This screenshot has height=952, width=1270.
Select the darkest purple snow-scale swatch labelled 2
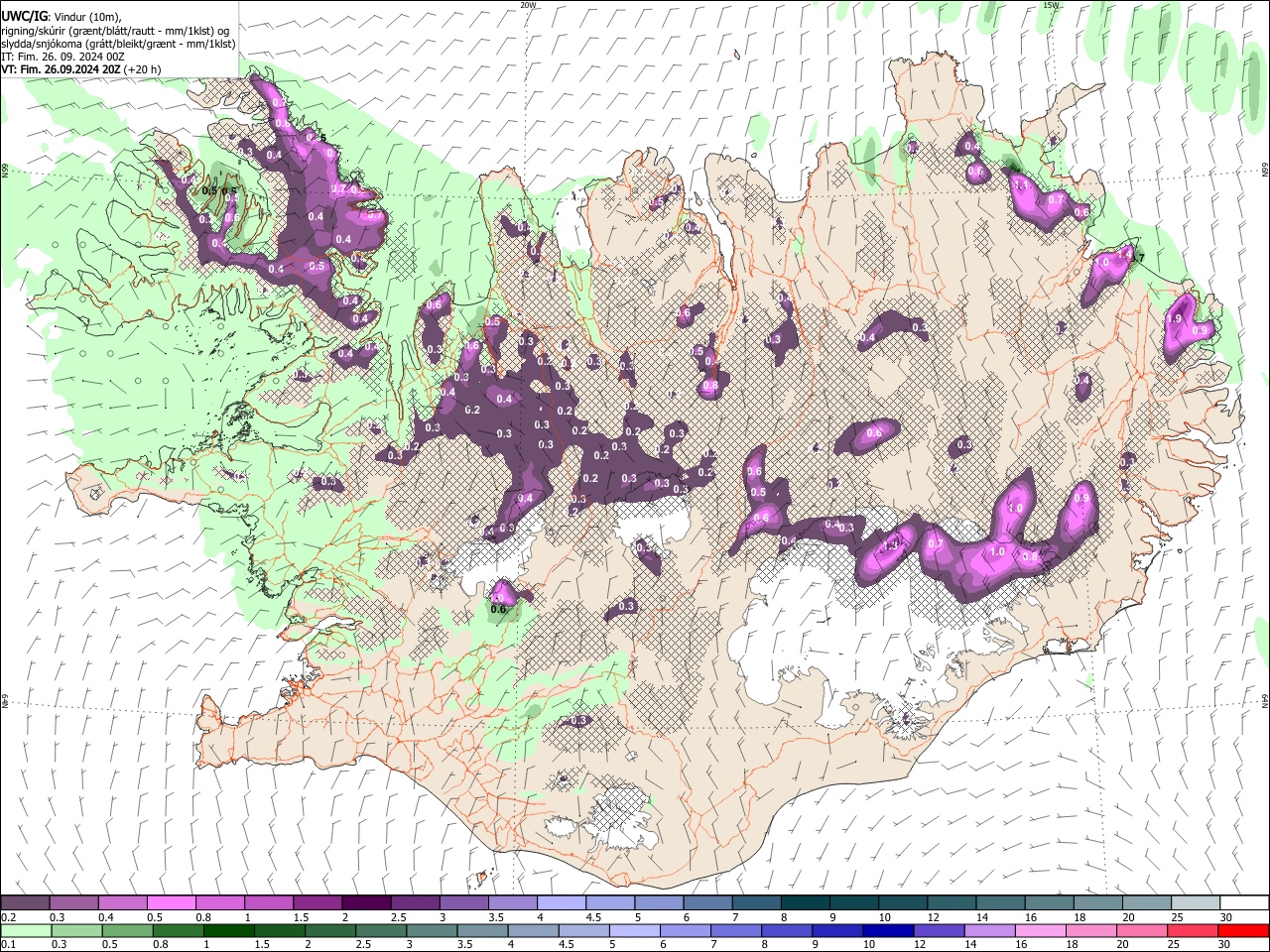[x=366, y=902]
